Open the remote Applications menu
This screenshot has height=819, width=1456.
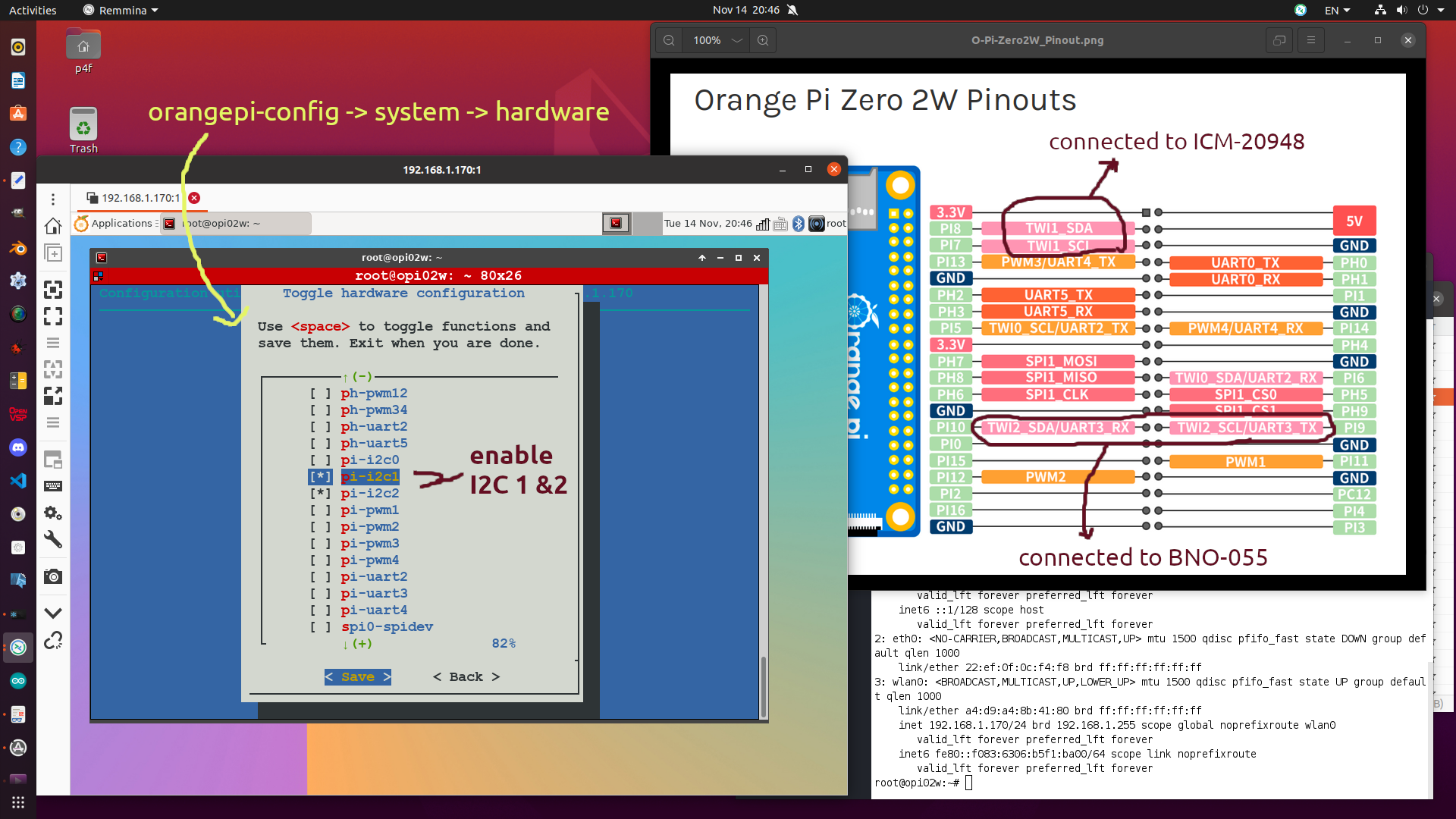115,224
